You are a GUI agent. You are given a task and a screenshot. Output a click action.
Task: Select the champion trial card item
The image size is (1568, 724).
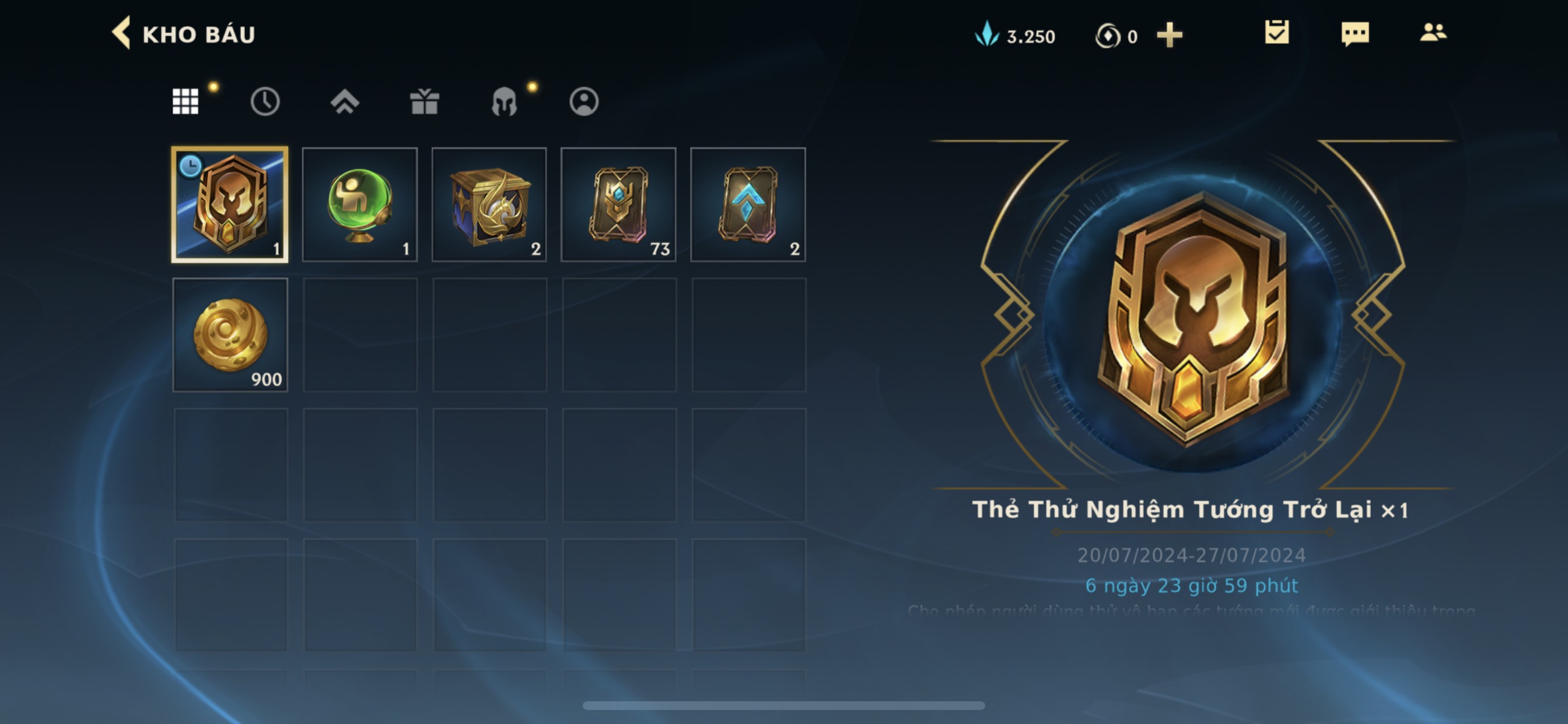pyautogui.click(x=230, y=205)
